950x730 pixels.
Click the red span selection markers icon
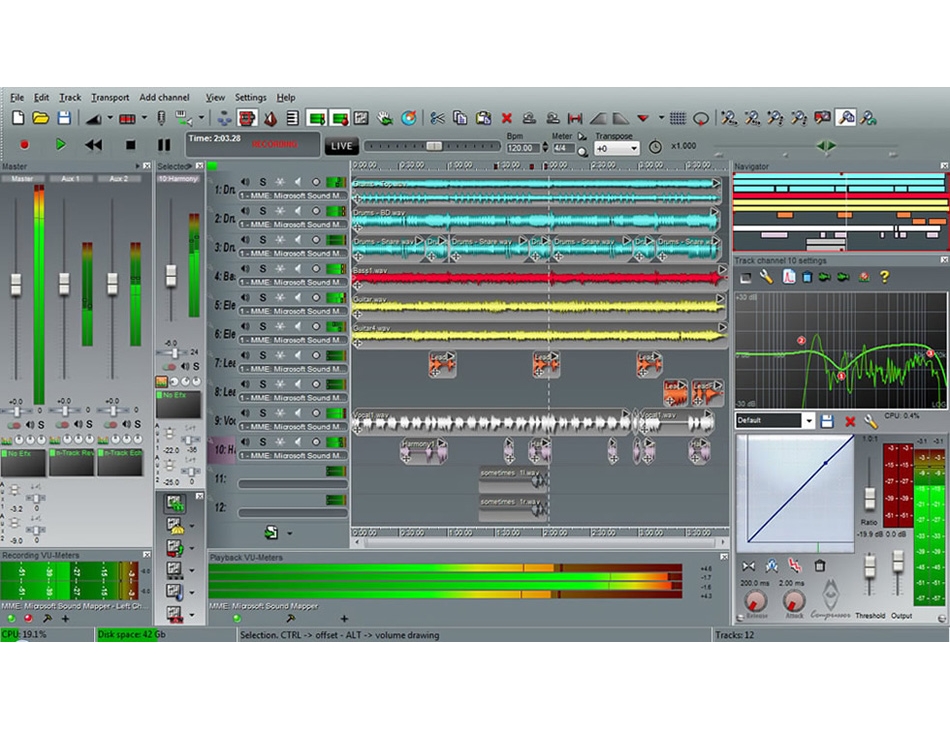(x=575, y=118)
